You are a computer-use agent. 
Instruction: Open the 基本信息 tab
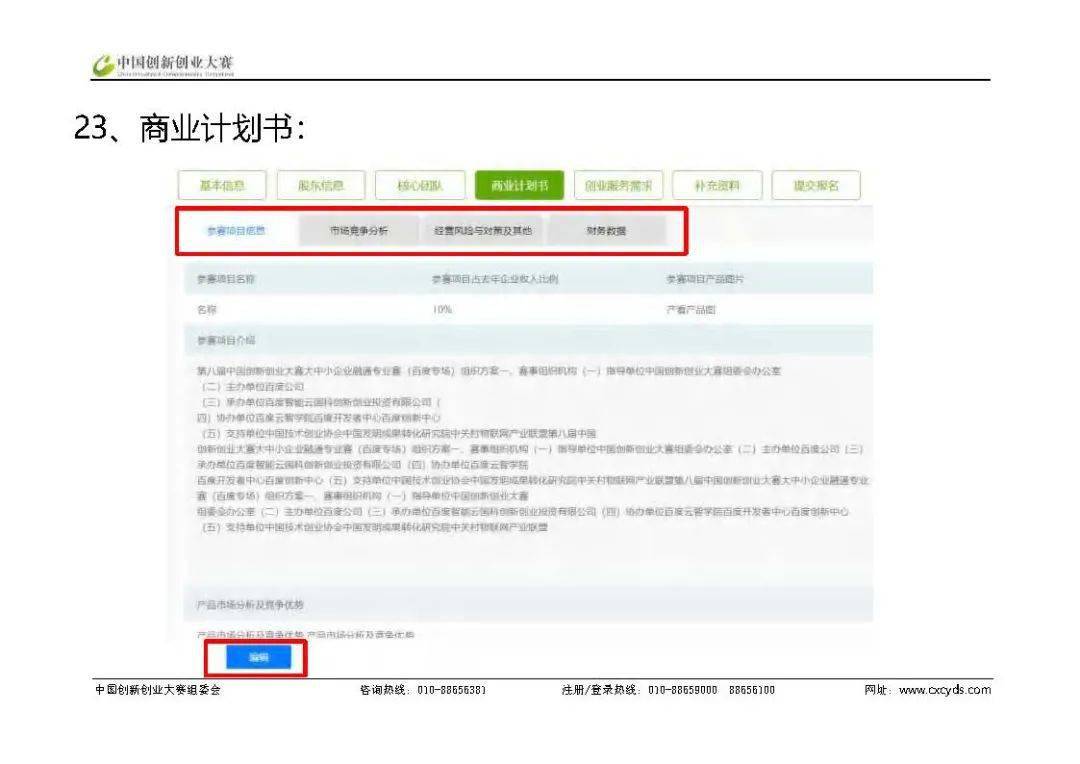[x=221, y=186]
